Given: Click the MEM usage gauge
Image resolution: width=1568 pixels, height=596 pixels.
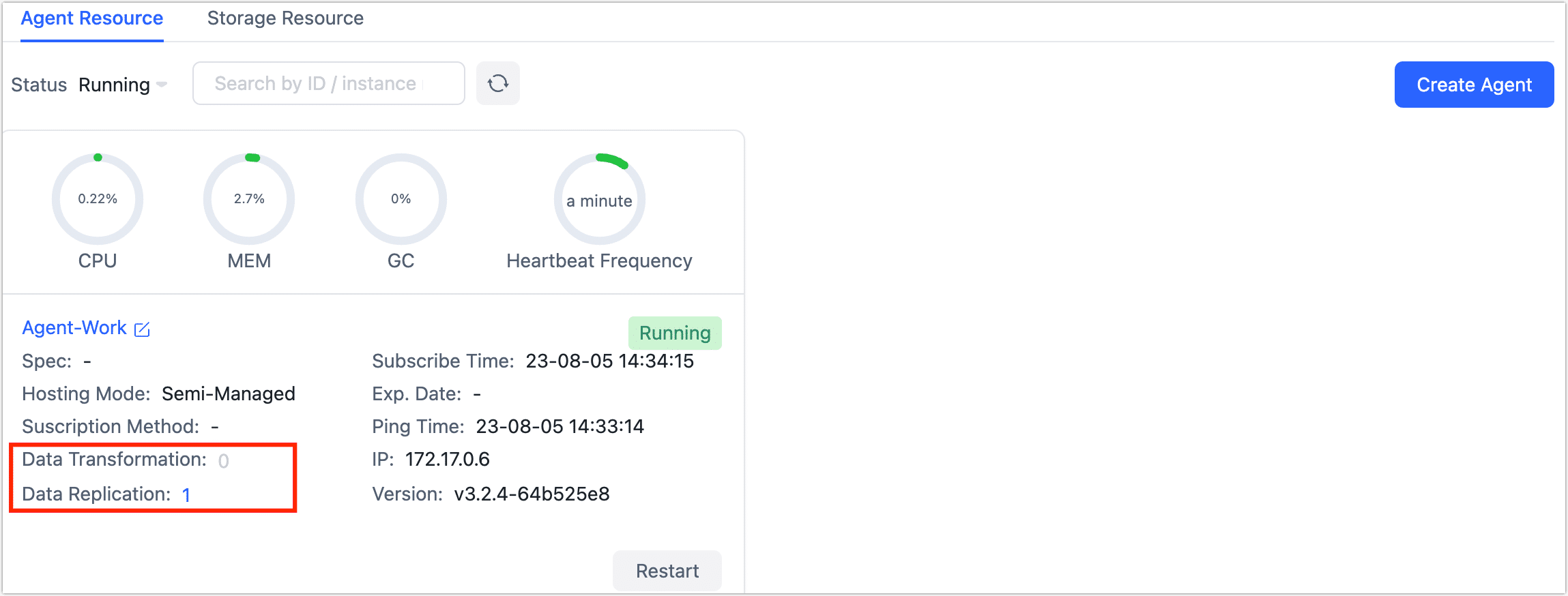Looking at the screenshot, I should coord(249,199).
